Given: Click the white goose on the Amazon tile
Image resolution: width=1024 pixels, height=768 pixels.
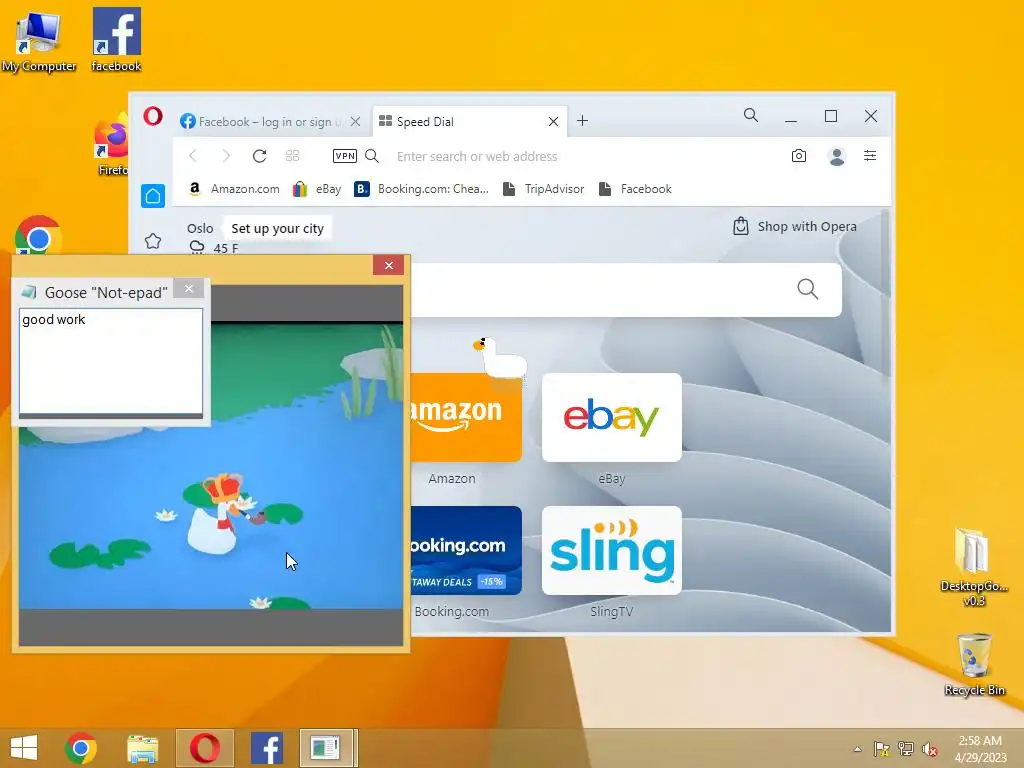Looking at the screenshot, I should pyautogui.click(x=500, y=358).
